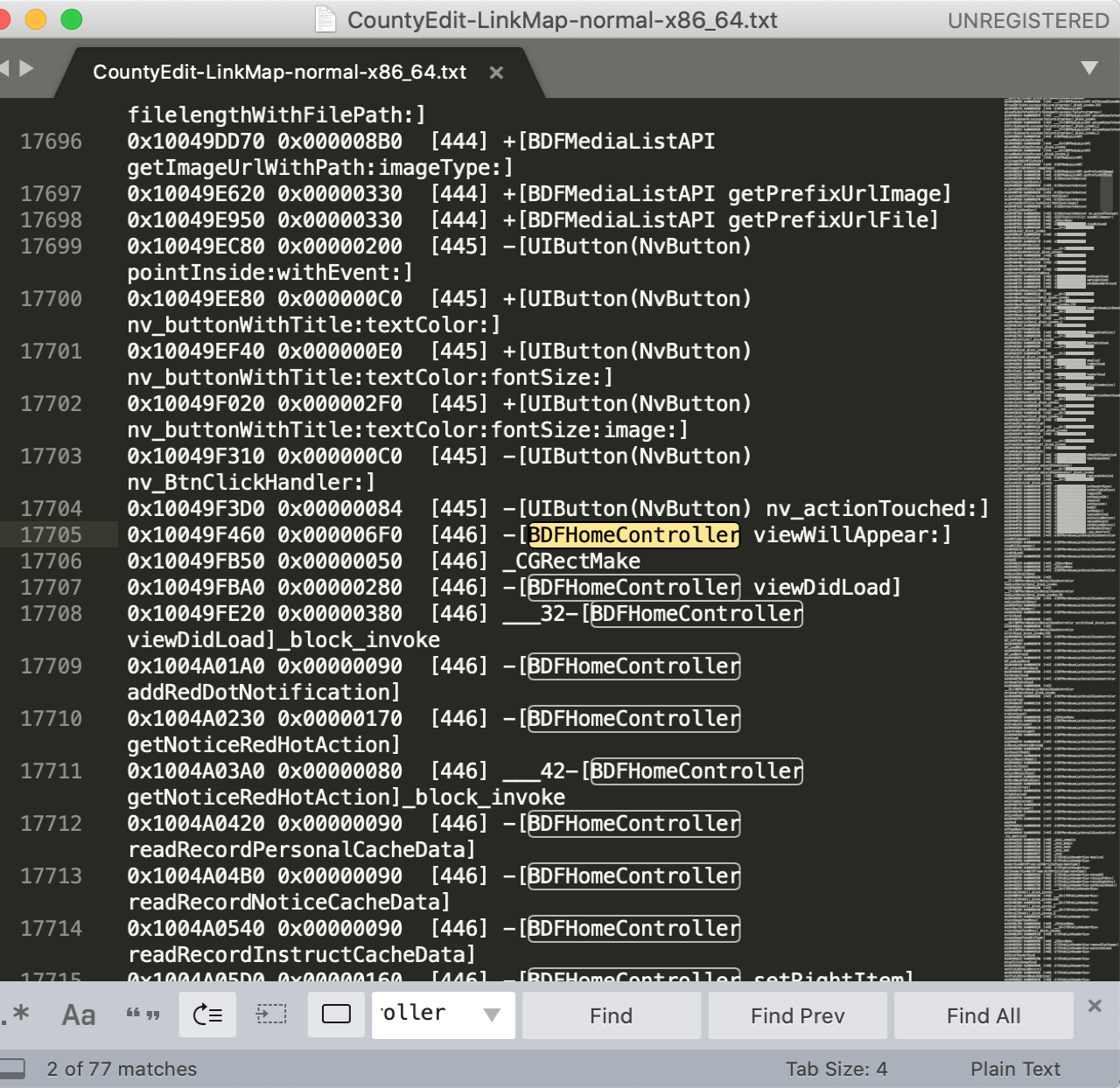Image resolution: width=1120 pixels, height=1088 pixels.
Task: Click the minimap to jump in file
Action: click(1060, 539)
